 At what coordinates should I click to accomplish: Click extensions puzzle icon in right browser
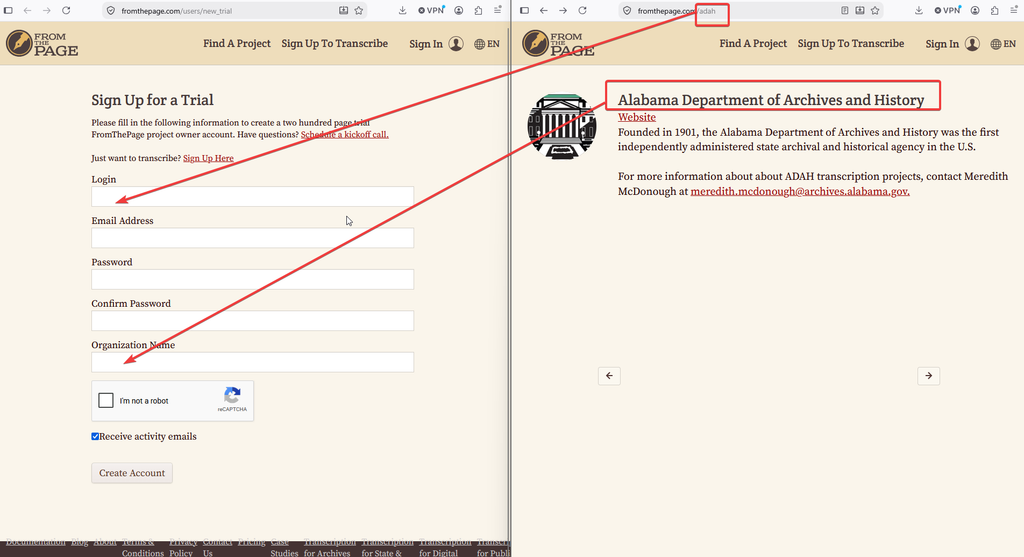coord(995,10)
